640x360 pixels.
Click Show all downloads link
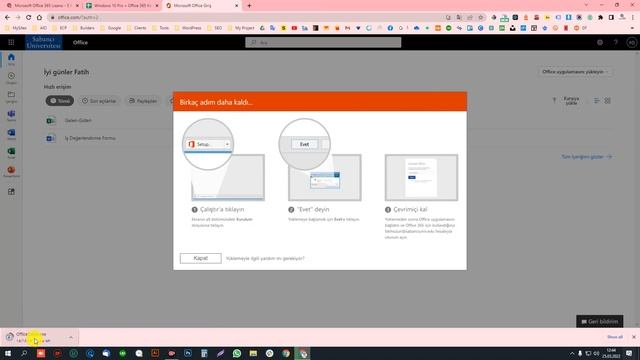[615, 337]
